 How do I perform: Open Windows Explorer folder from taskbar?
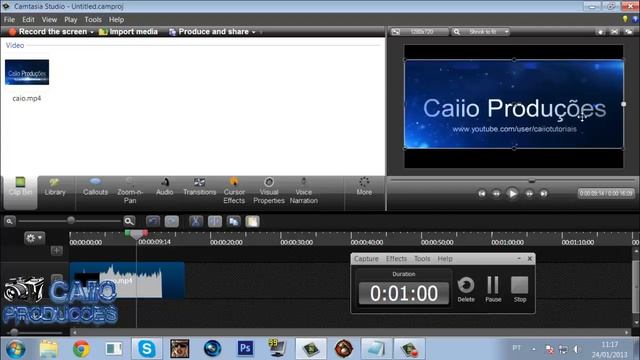48,349
